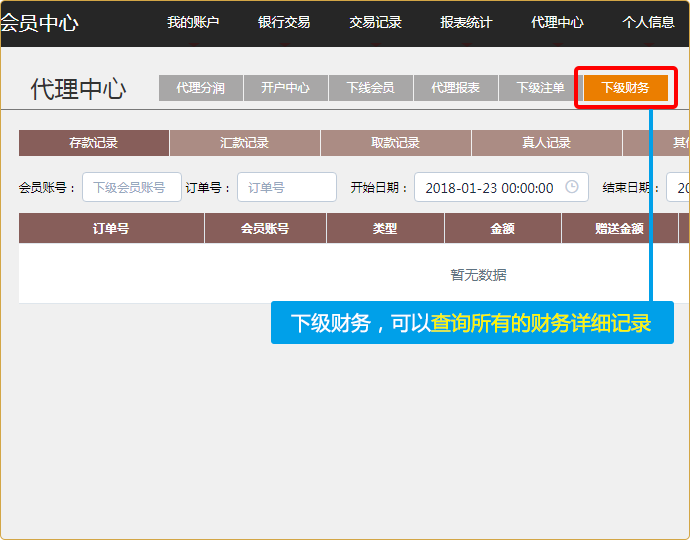
Task: View the 代理报表 tab
Action: [x=455, y=88]
